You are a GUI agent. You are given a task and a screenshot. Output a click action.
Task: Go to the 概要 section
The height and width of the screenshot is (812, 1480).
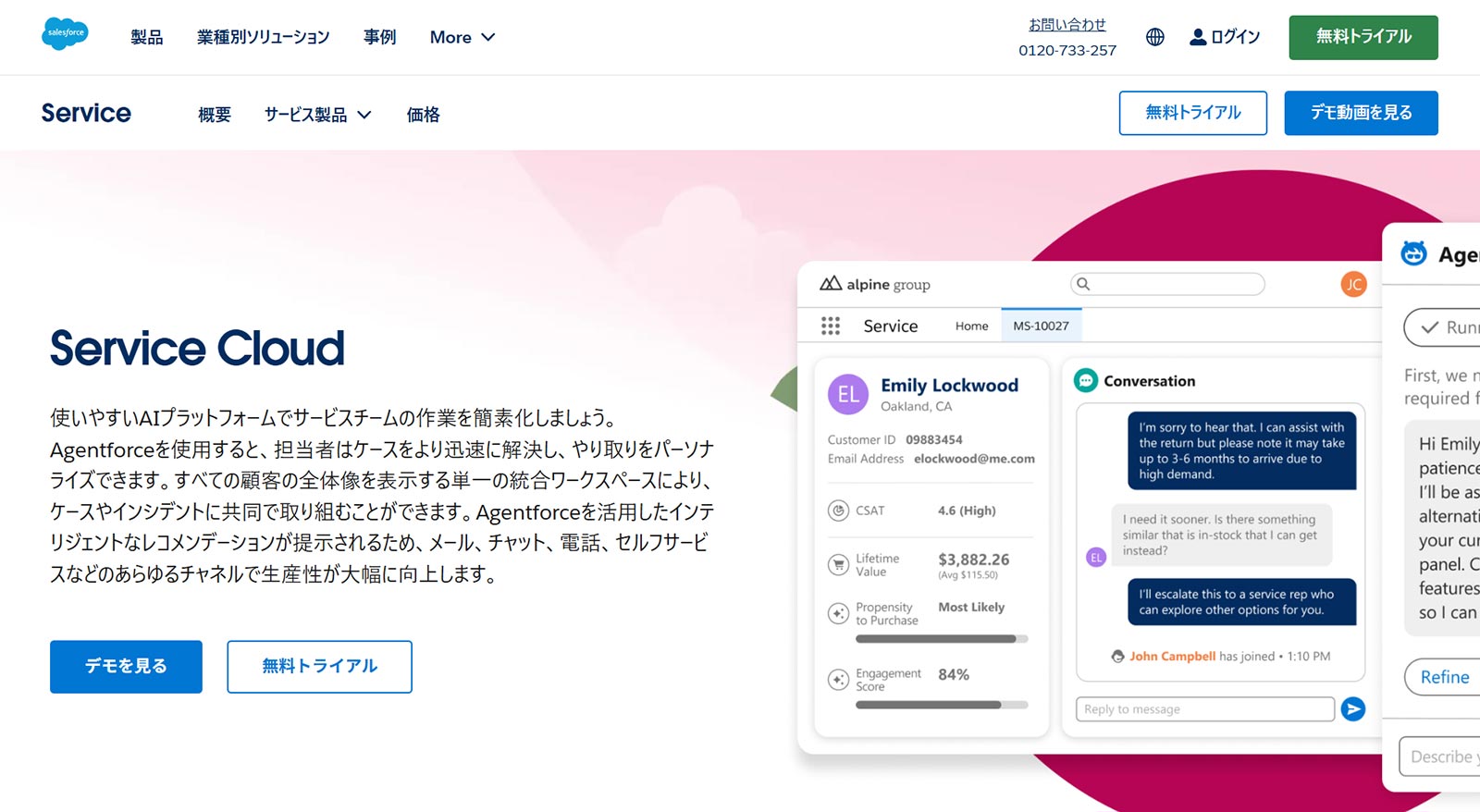coord(215,115)
